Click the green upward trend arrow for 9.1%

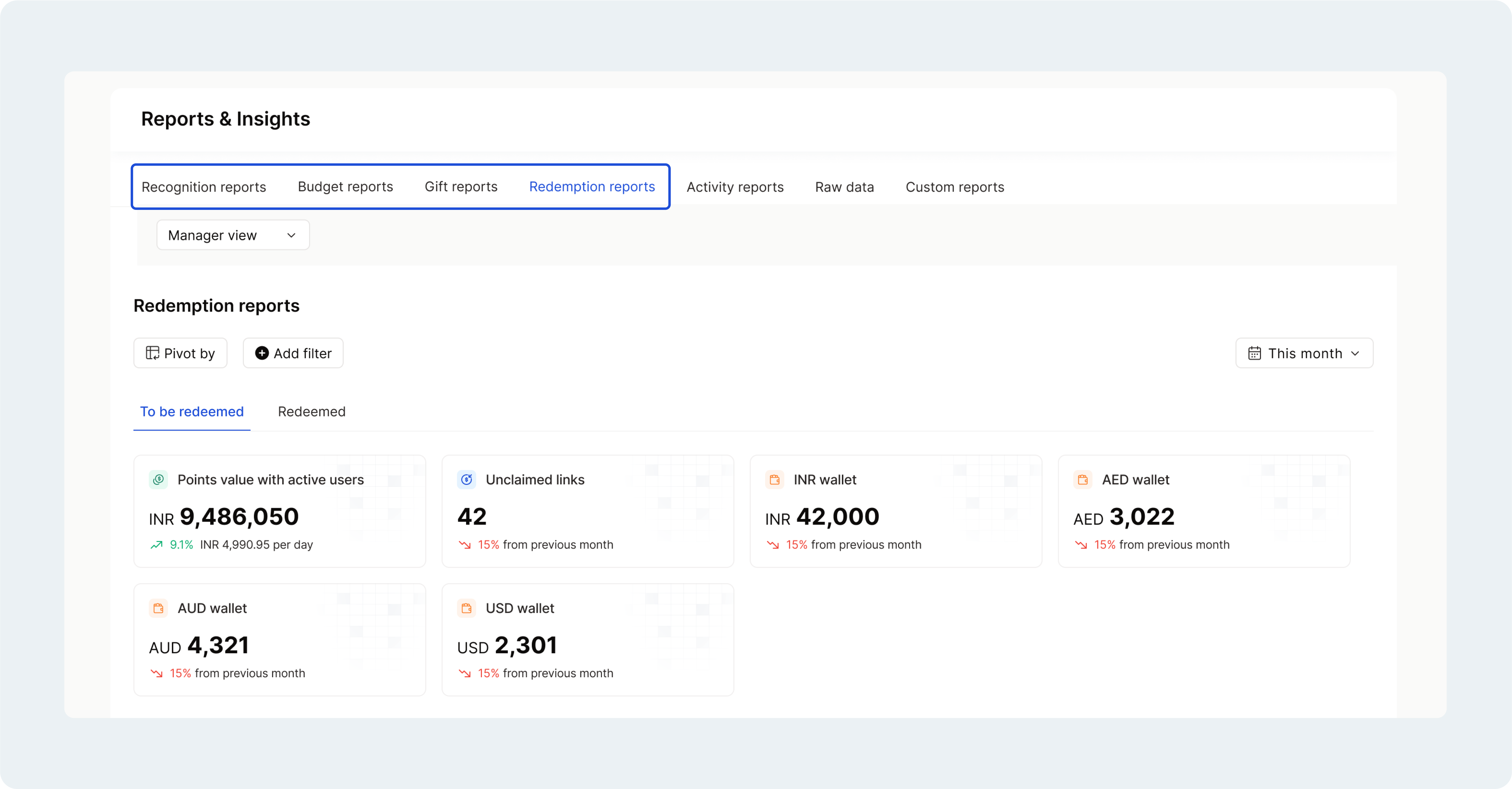click(157, 545)
